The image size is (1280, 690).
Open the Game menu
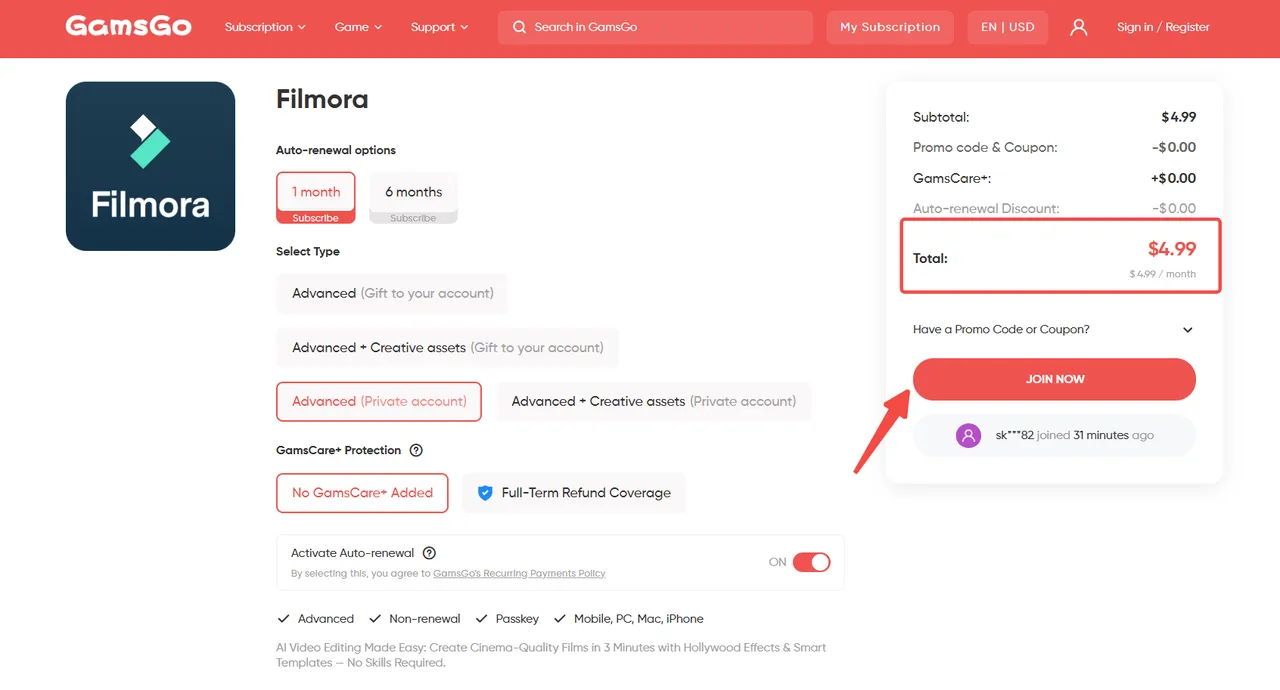pyautogui.click(x=358, y=27)
